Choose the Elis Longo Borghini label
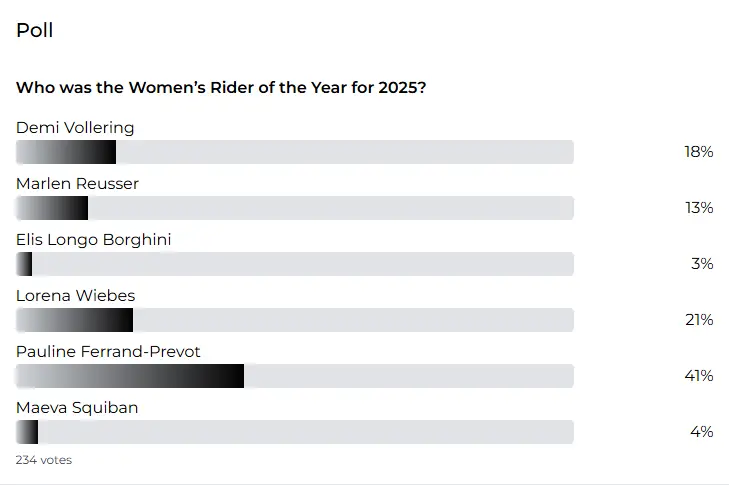 tap(93, 239)
